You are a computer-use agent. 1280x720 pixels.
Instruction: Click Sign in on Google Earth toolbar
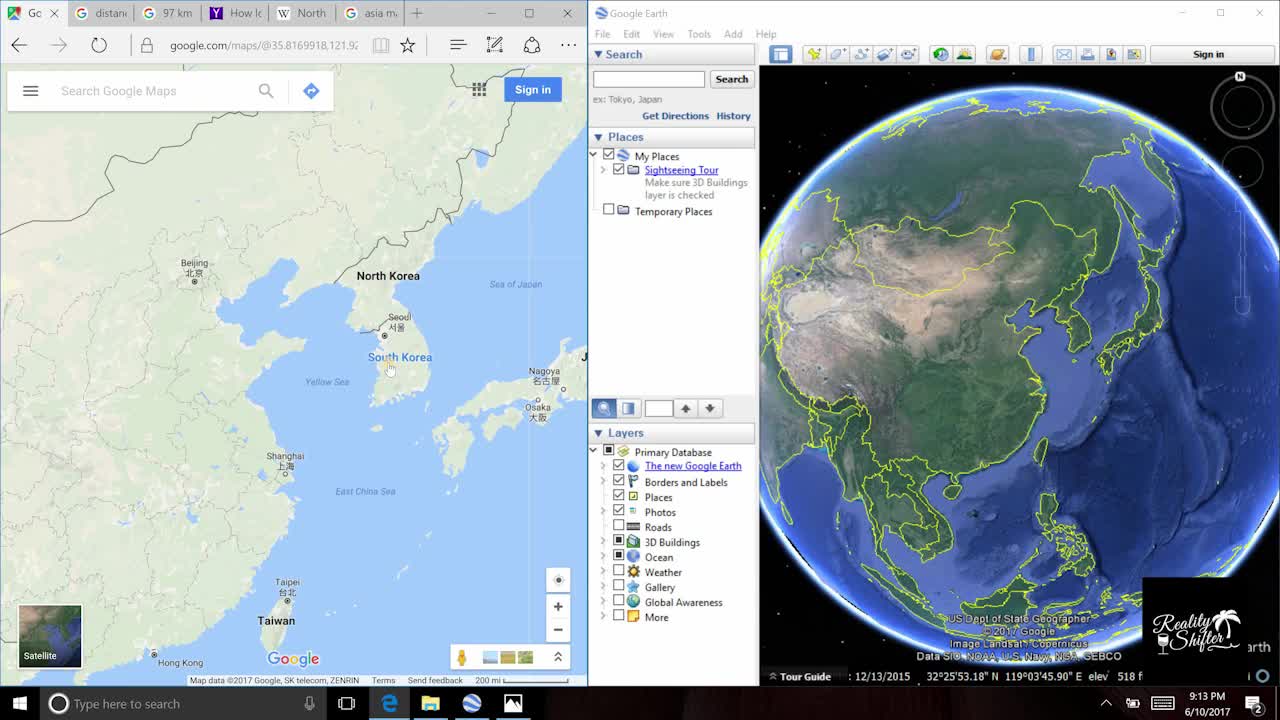point(1208,54)
